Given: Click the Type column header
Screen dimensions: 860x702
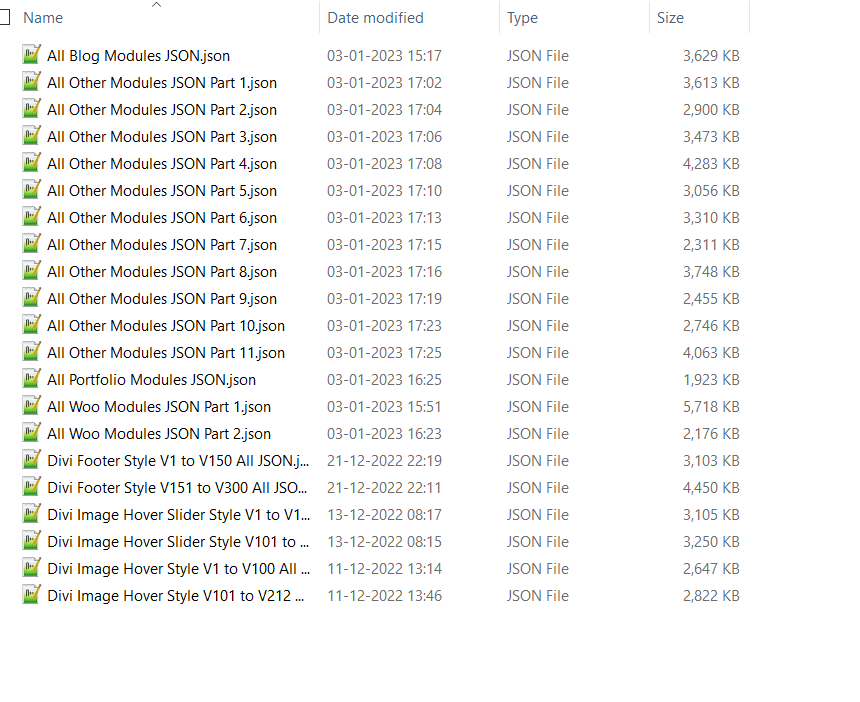Looking at the screenshot, I should (522, 18).
